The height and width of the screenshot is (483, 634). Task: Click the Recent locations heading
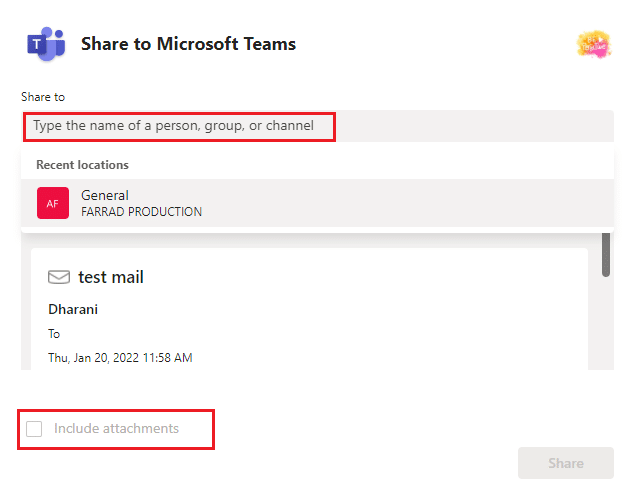coord(82,165)
